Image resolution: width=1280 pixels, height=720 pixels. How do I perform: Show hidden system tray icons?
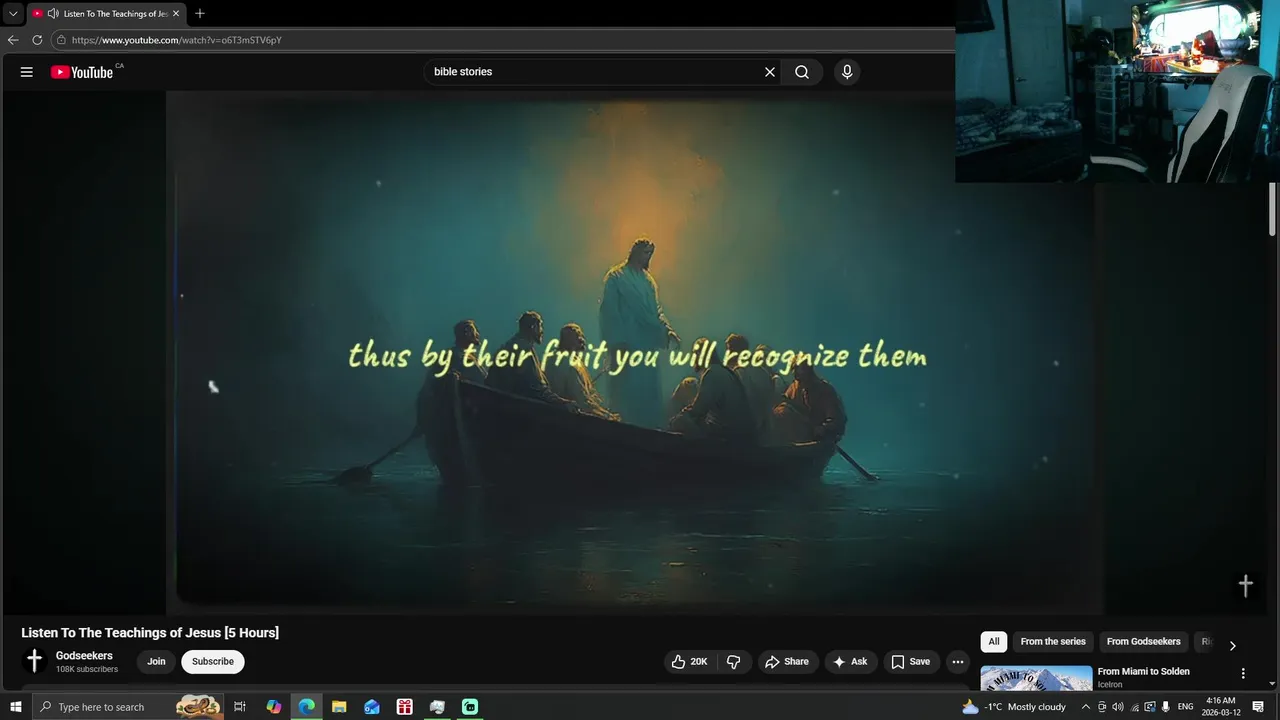pyautogui.click(x=1086, y=707)
